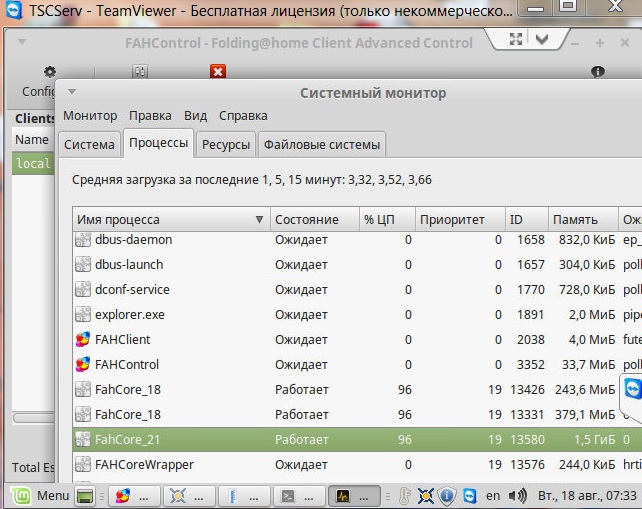The image size is (642, 509).
Task: Click the 379,1 МиБ memory cell
Action: click(585, 414)
